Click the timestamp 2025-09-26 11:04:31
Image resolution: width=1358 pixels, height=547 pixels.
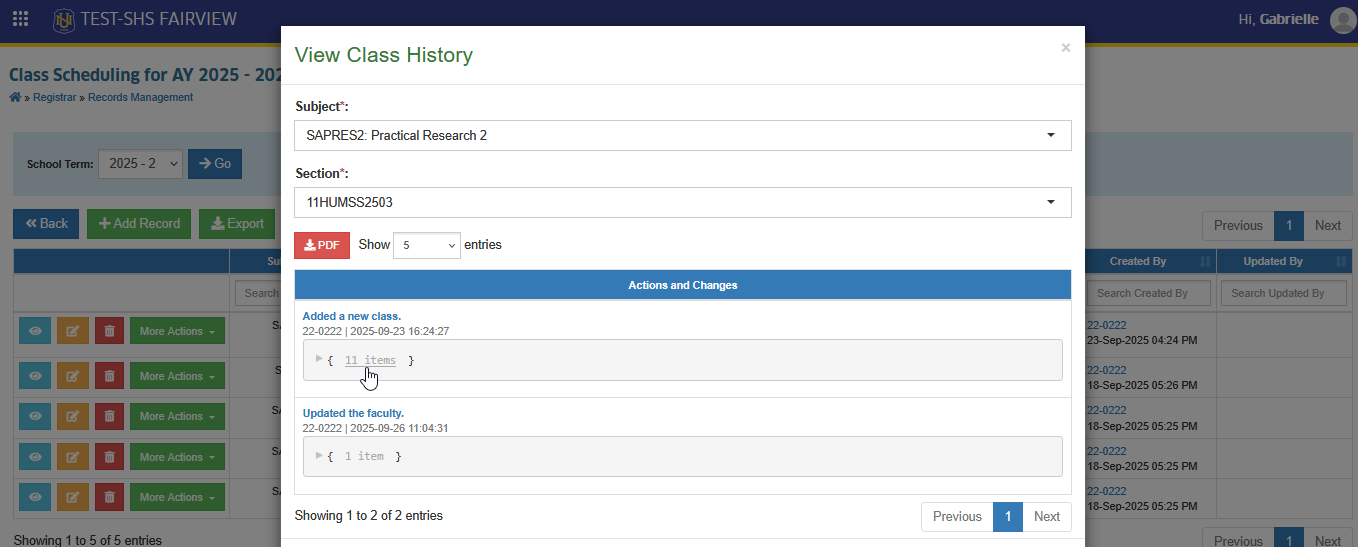pyautogui.click(x=400, y=428)
